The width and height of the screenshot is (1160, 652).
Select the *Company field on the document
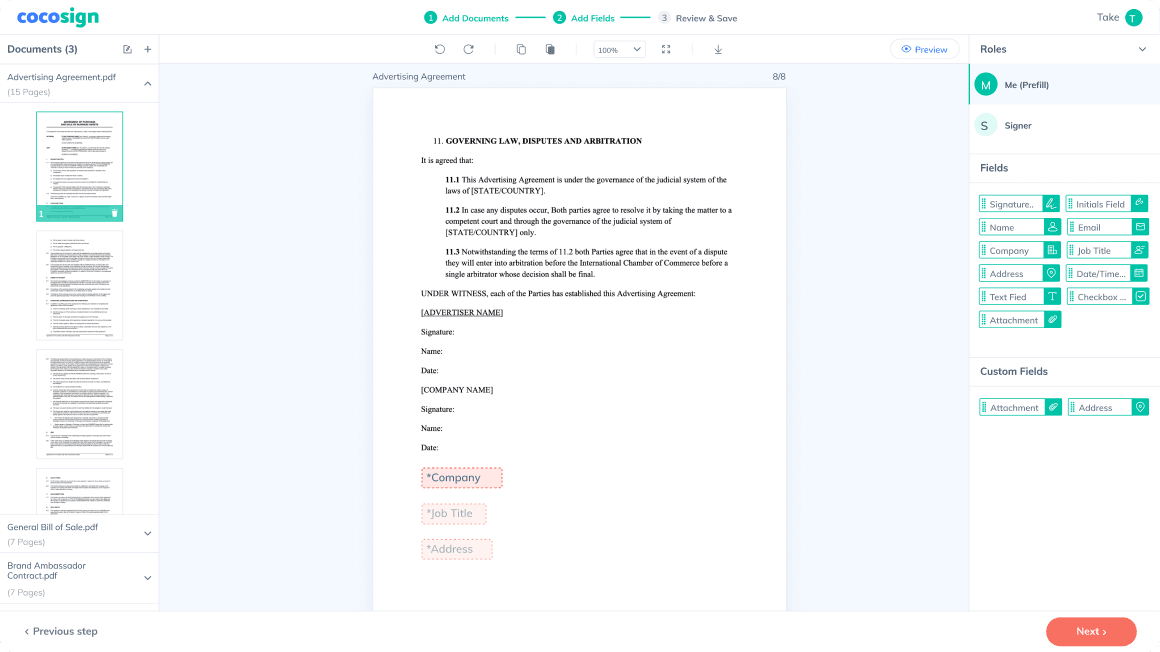click(461, 478)
